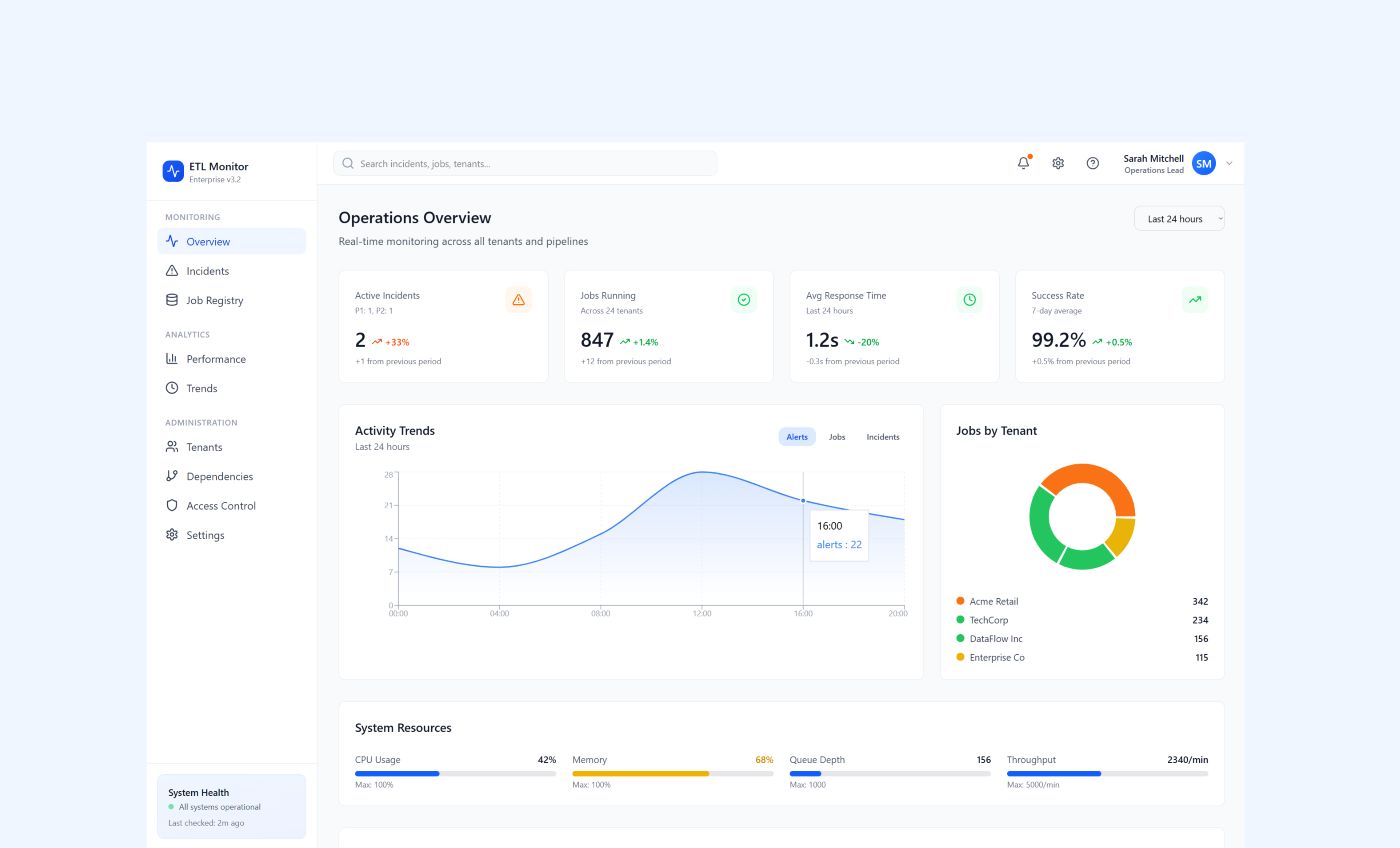
Task: Click the search magnifier icon
Action: click(348, 163)
